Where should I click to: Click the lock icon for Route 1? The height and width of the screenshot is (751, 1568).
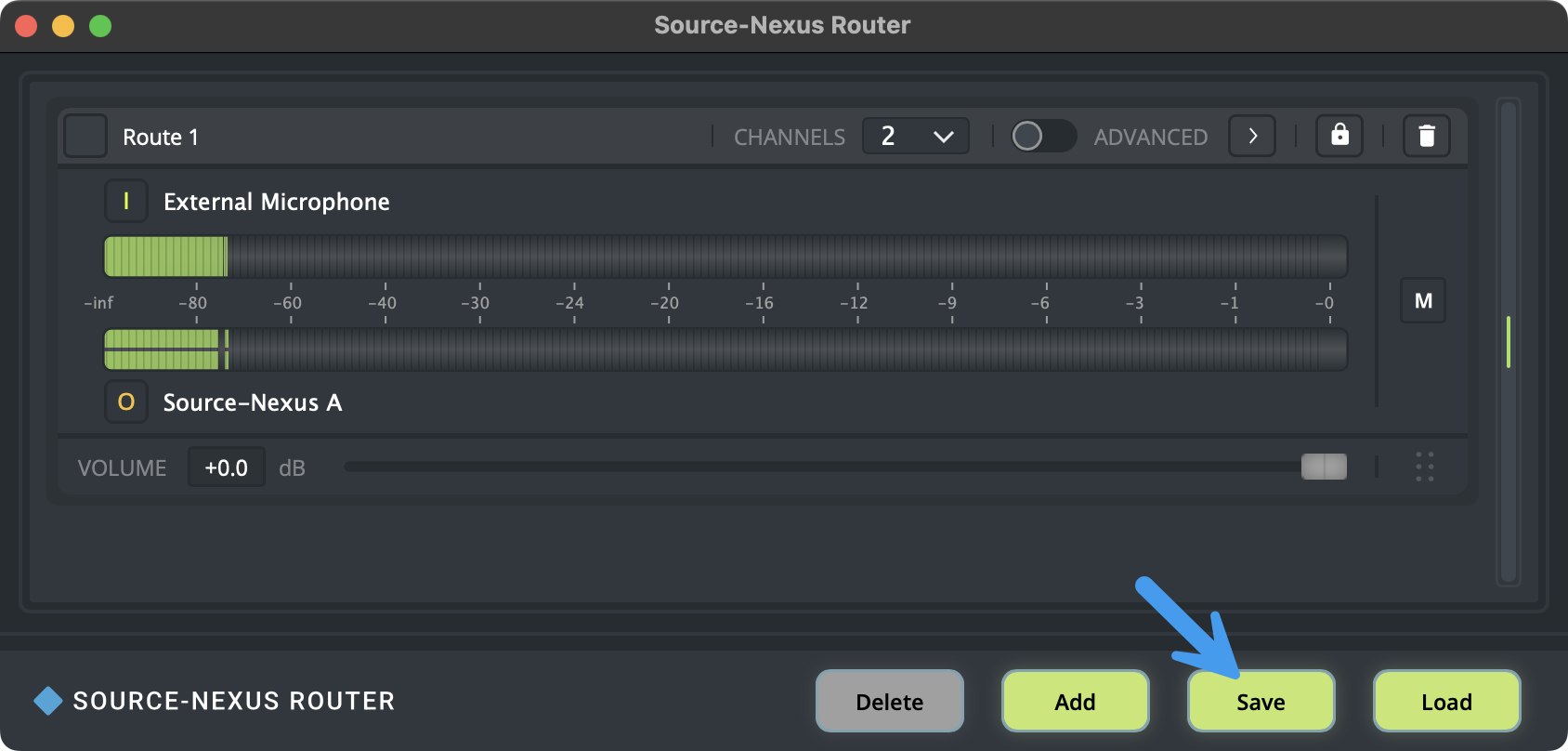pyautogui.click(x=1339, y=136)
